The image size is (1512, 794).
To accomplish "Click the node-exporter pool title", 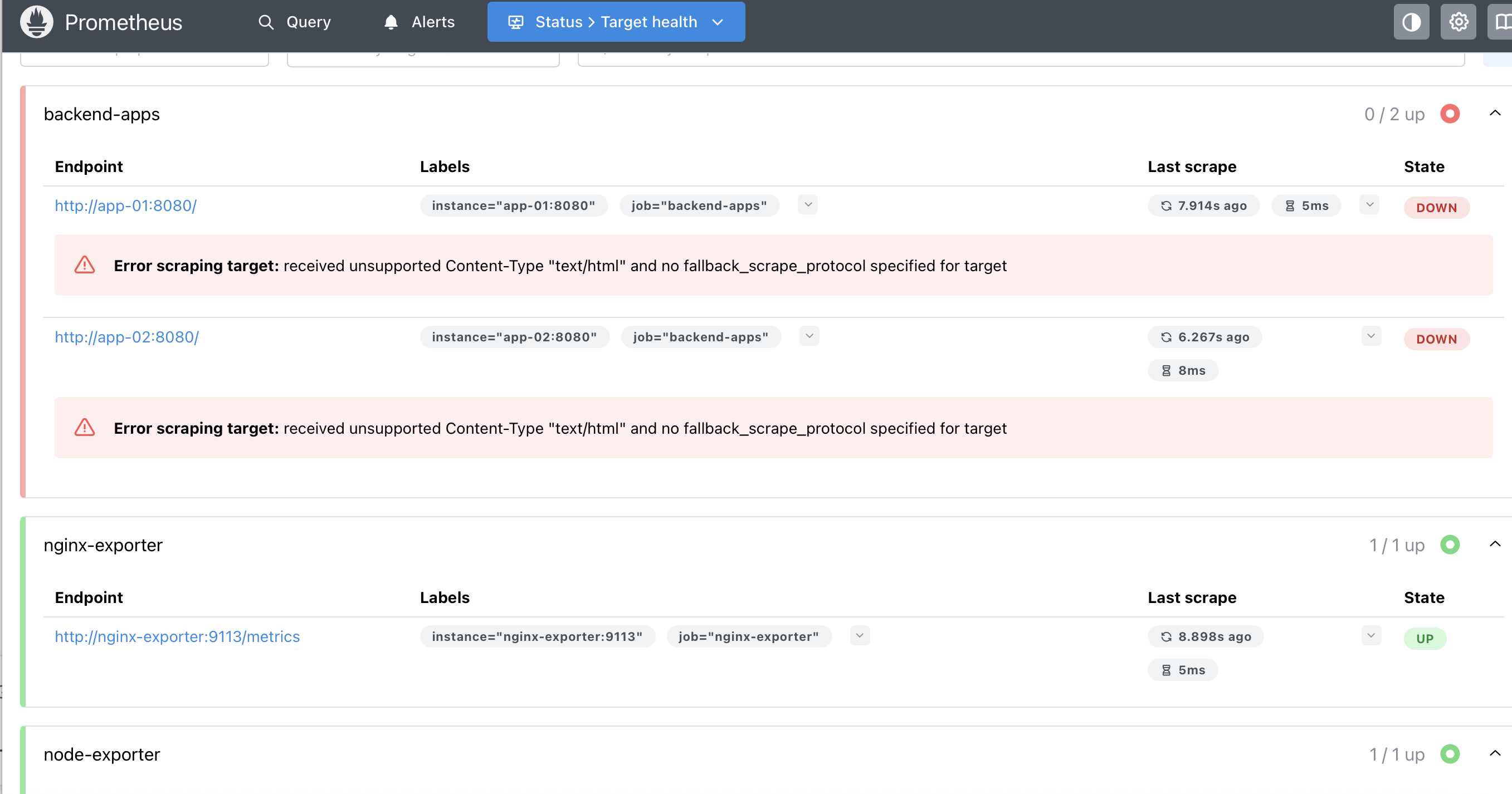I will pos(101,754).
